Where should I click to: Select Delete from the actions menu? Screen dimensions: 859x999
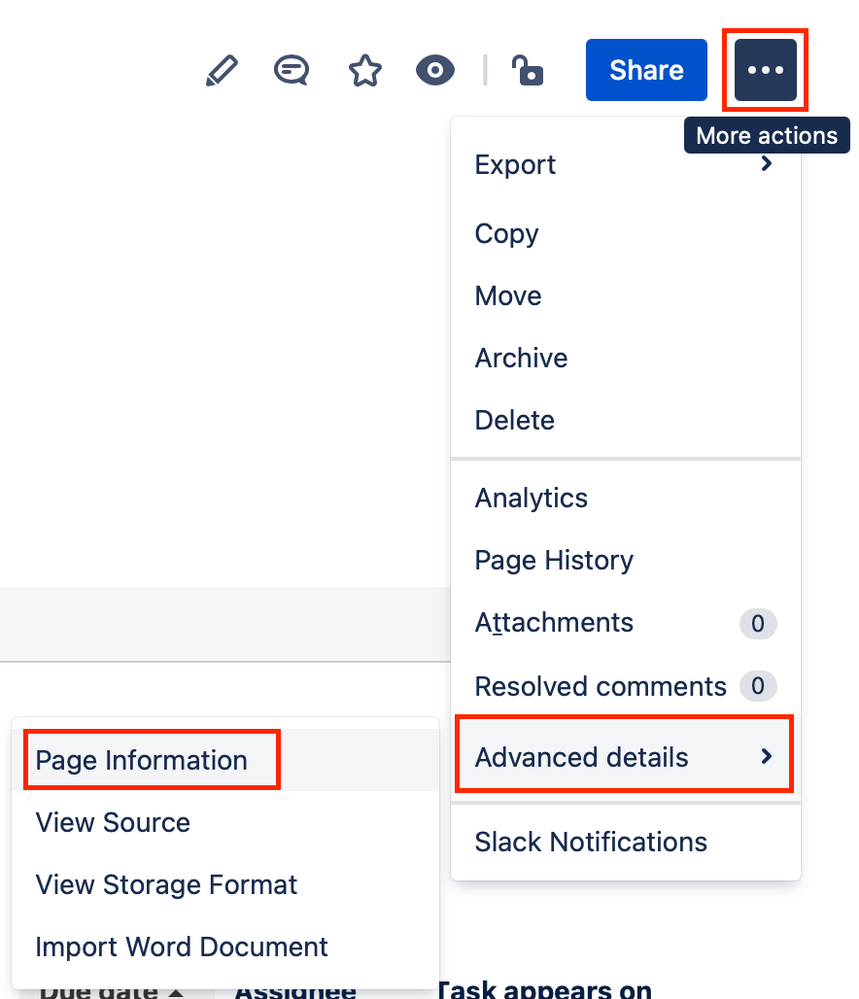pyautogui.click(x=514, y=420)
